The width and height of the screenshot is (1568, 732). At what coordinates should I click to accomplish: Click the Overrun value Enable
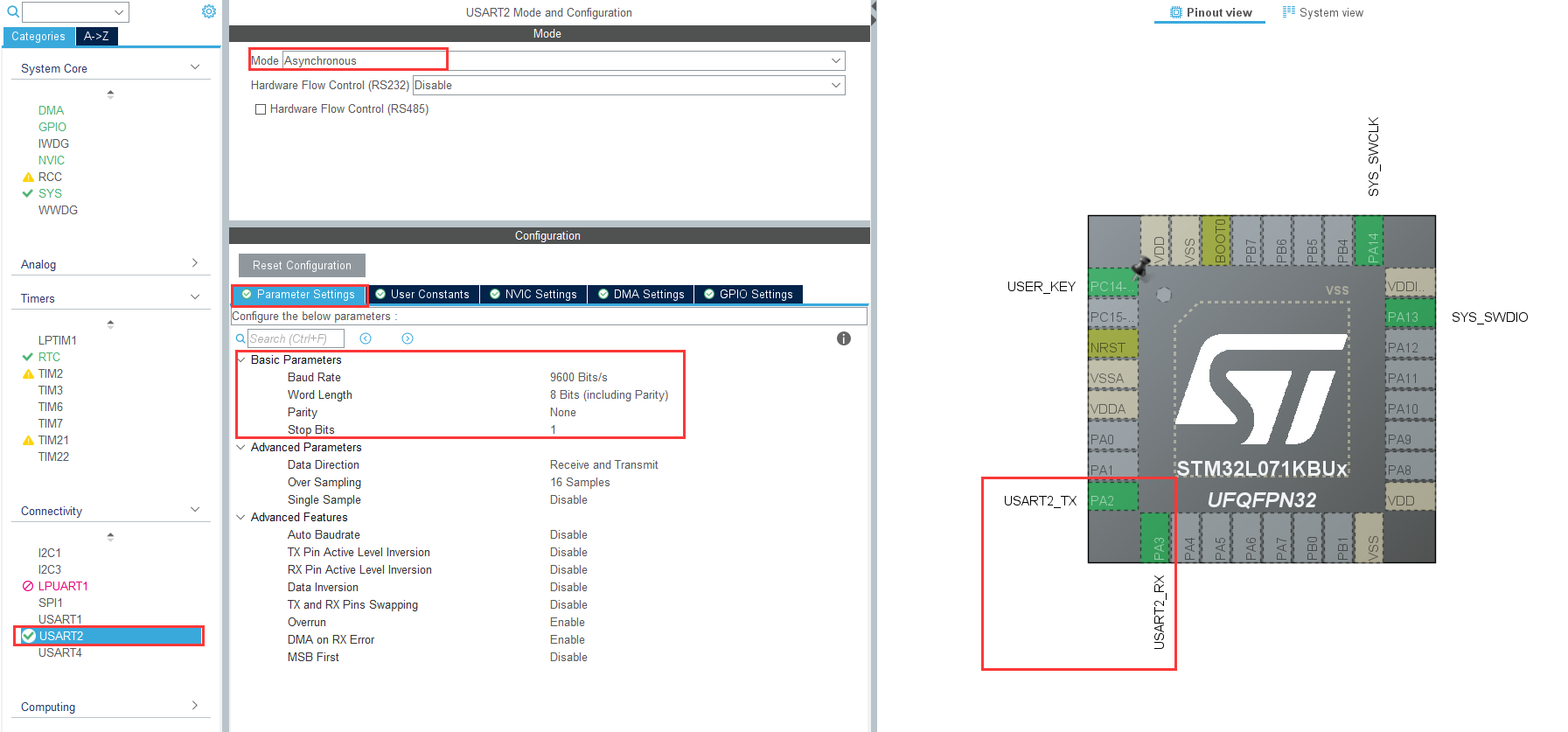tap(567, 622)
